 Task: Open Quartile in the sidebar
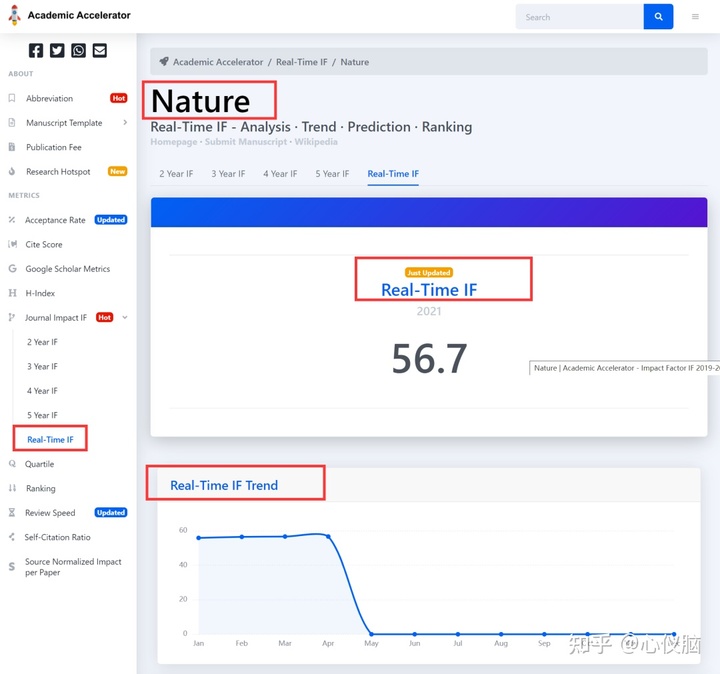coord(39,464)
